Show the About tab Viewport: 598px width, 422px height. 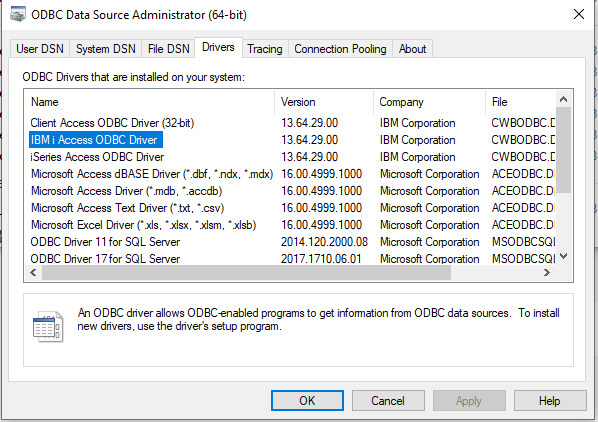click(x=412, y=49)
